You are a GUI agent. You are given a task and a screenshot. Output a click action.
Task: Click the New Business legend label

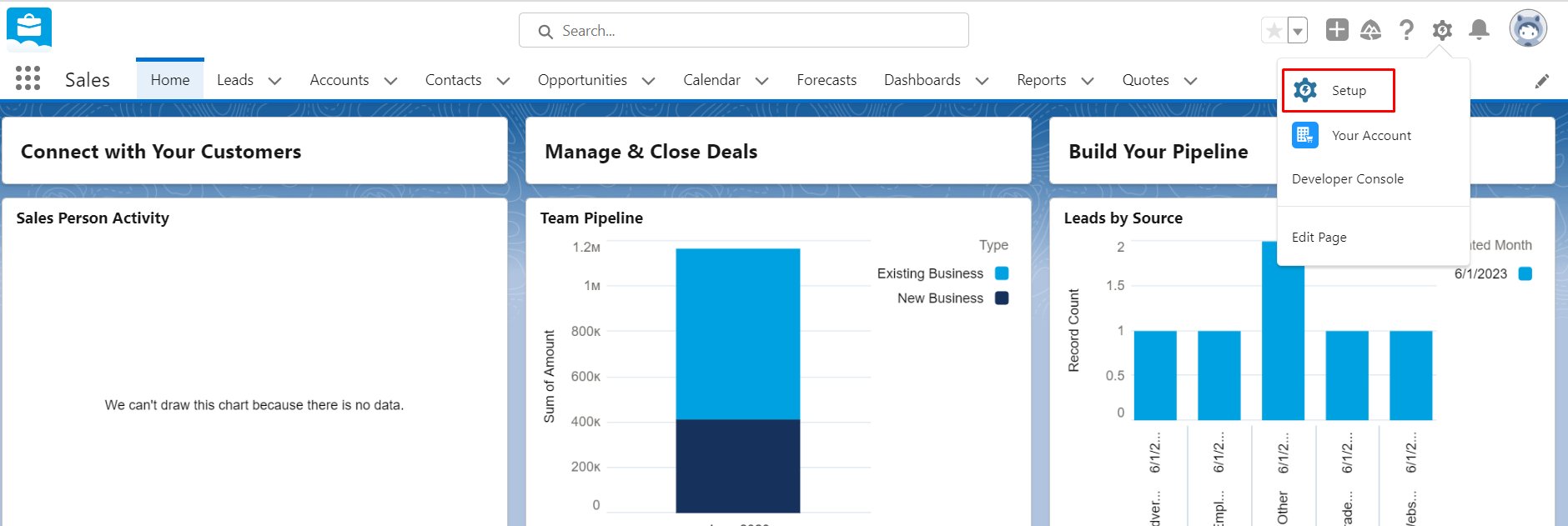[940, 298]
